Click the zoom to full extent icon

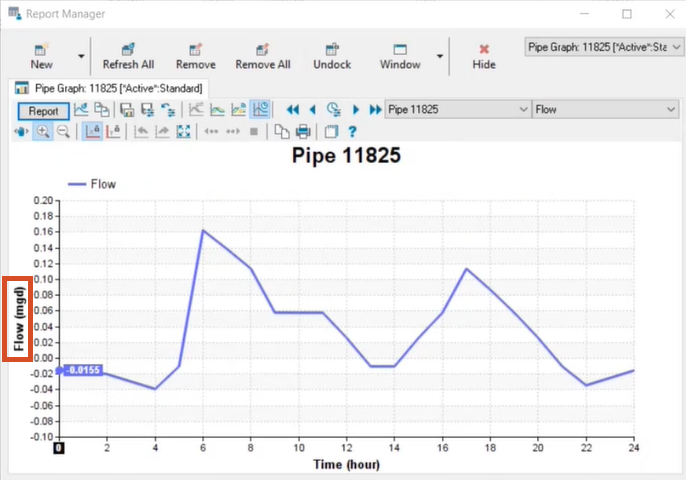tap(183, 131)
